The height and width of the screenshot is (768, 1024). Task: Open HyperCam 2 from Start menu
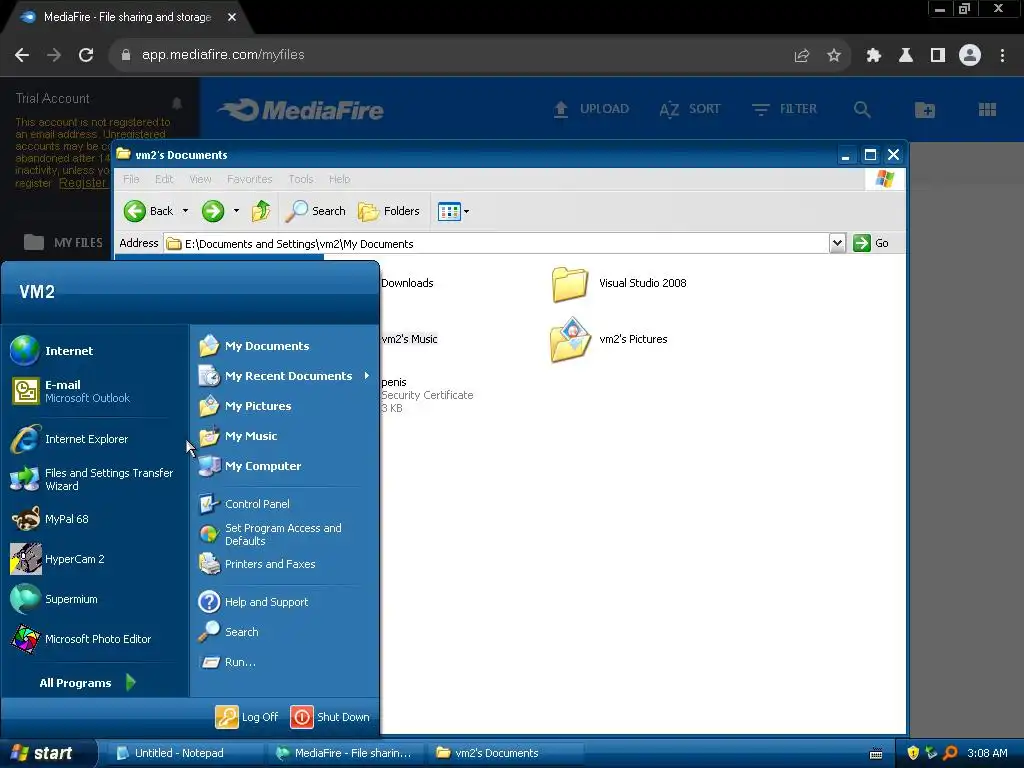point(57,559)
